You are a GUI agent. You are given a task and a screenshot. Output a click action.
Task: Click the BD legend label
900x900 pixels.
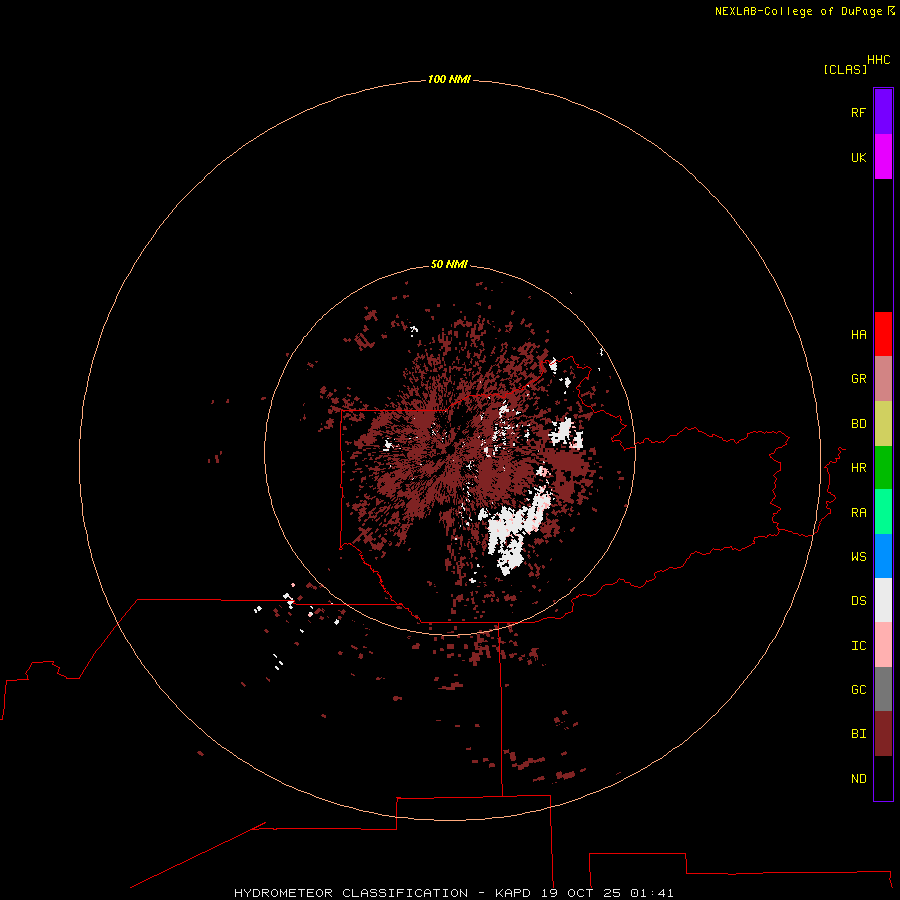pos(858,424)
